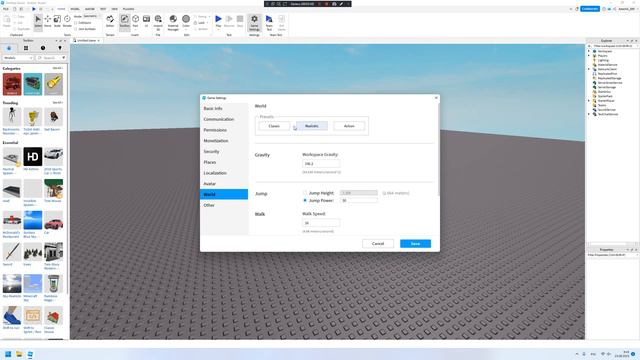Enable the Jump Height radio option

(x=305, y=193)
